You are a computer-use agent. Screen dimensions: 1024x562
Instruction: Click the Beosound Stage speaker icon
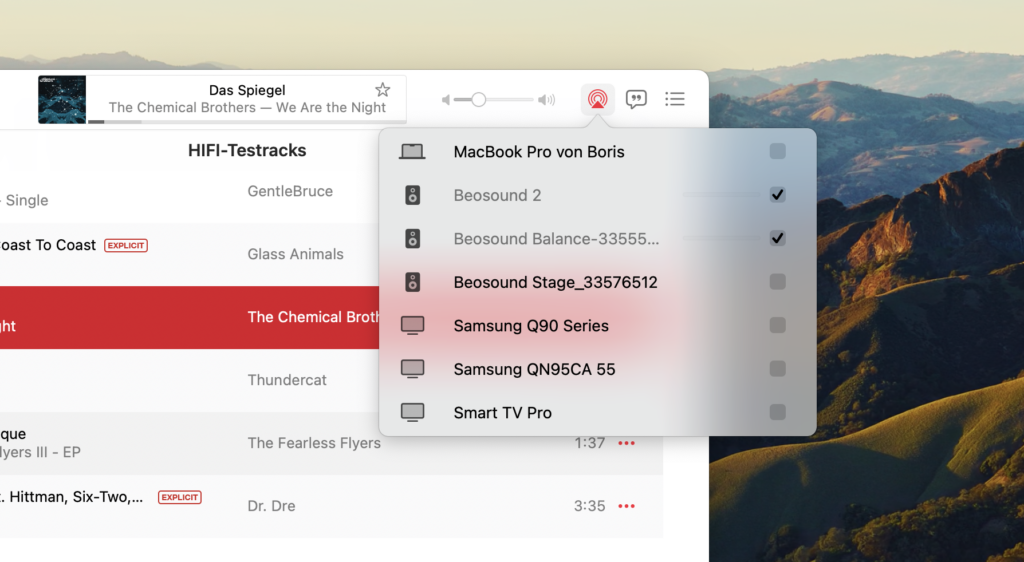[x=413, y=282]
